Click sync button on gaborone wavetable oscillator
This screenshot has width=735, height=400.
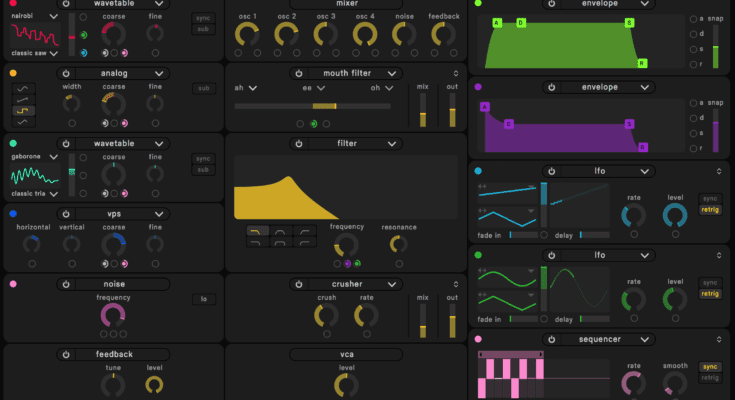tap(203, 158)
